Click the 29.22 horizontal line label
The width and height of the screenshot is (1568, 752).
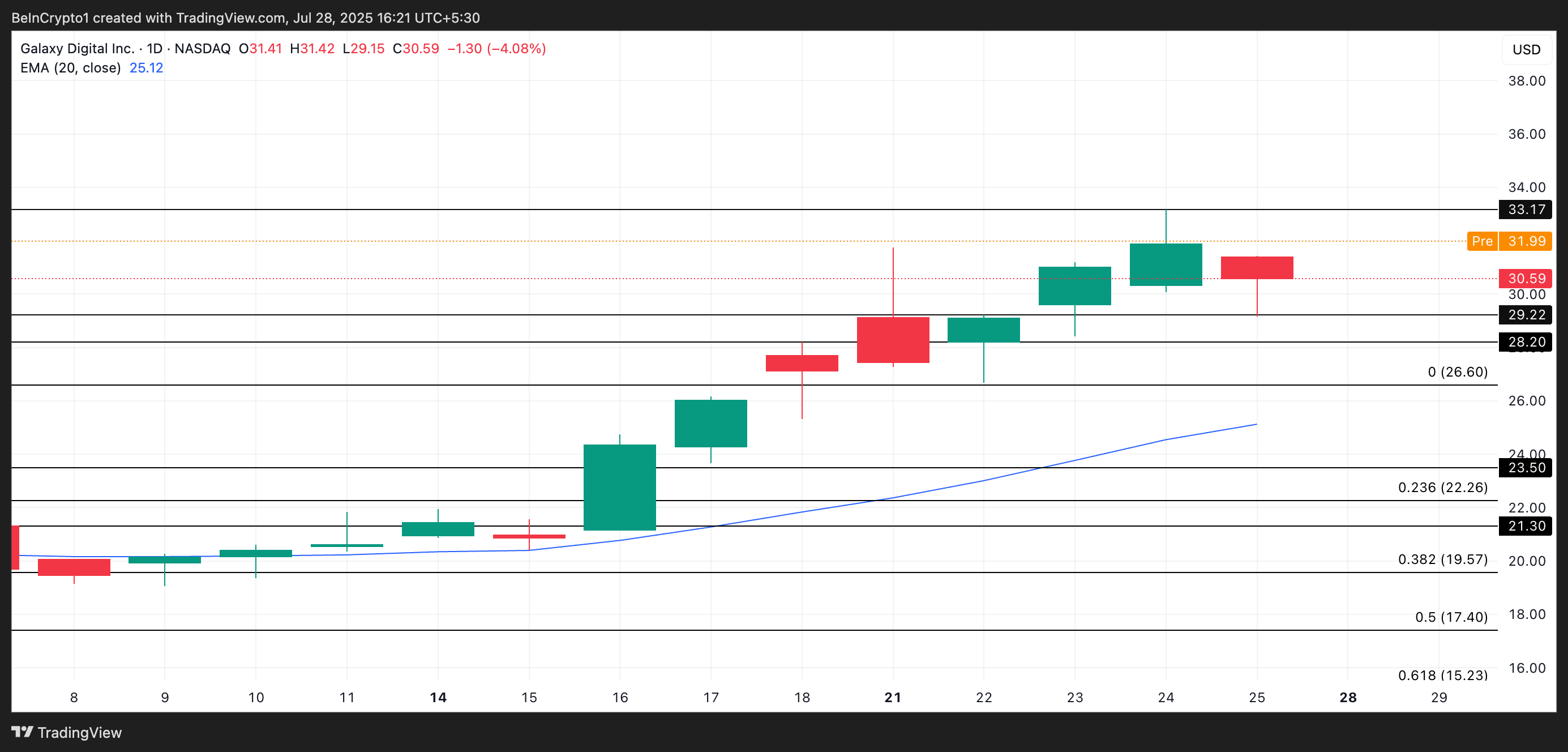pyautogui.click(x=1526, y=315)
